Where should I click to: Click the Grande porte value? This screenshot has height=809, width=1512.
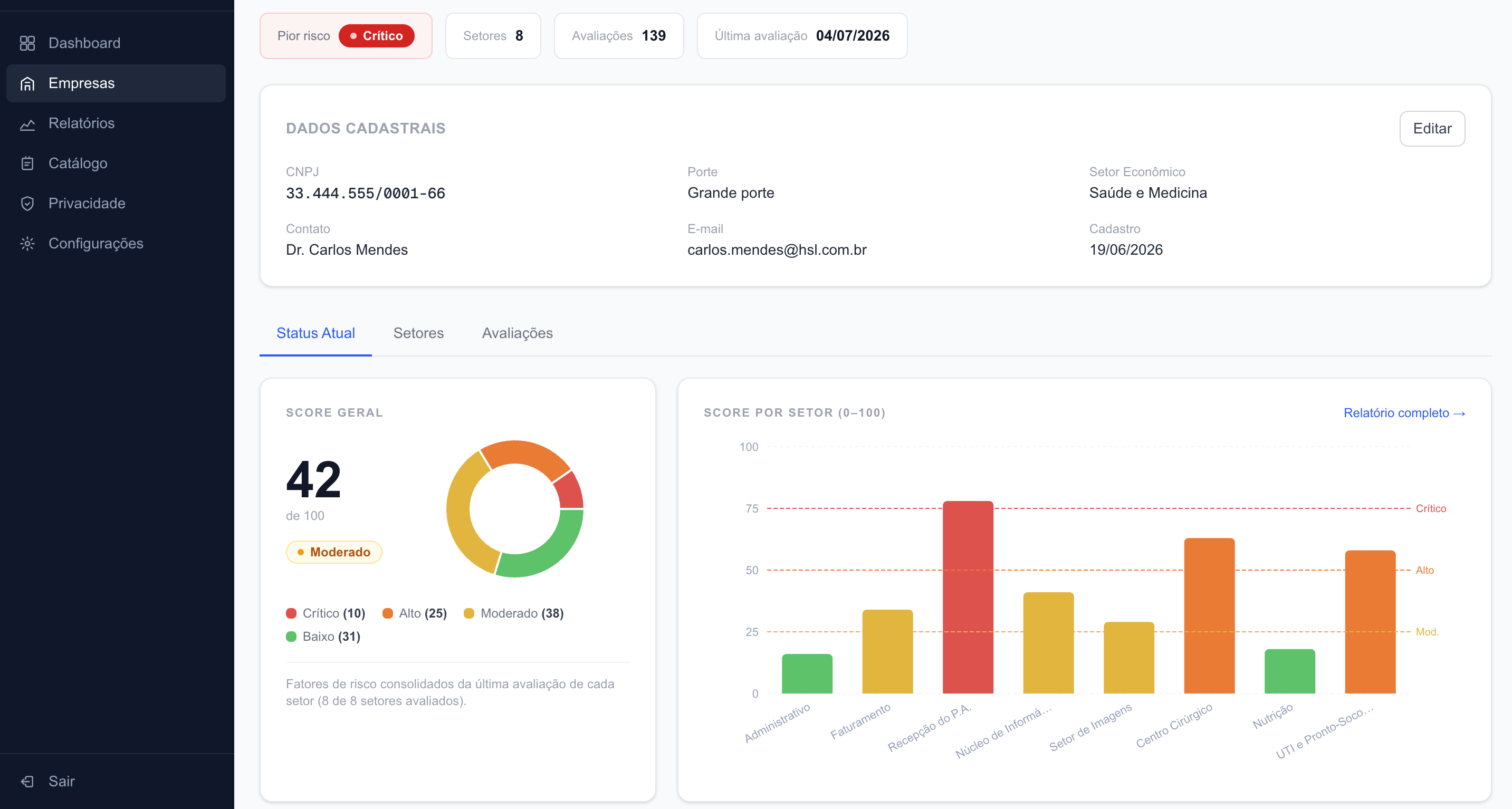730,193
